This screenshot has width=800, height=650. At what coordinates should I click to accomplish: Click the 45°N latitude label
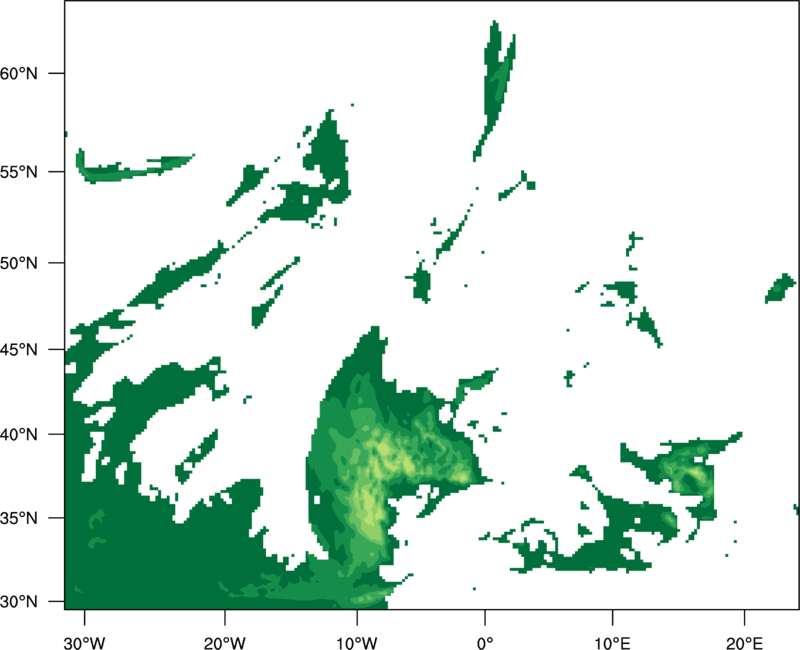pos(19,350)
